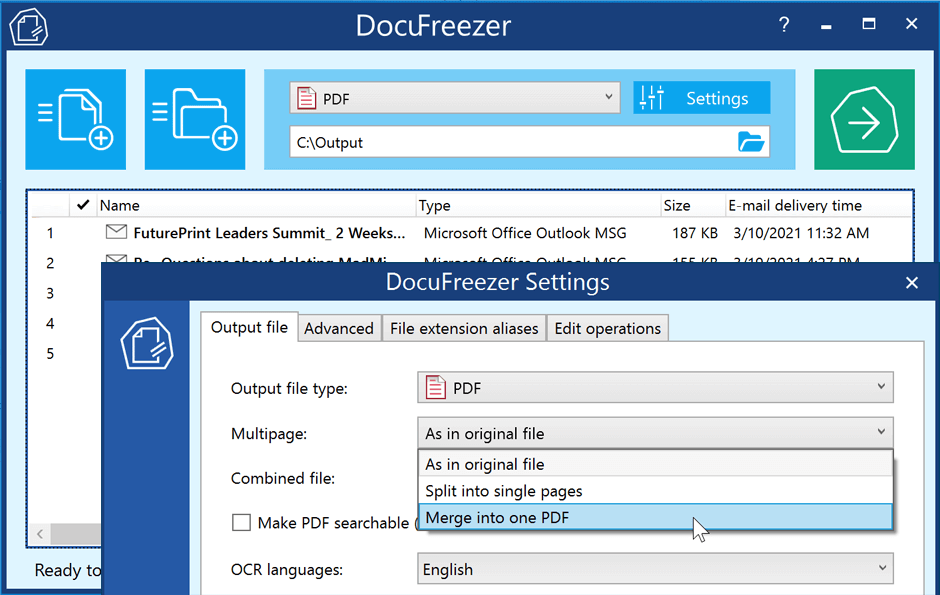Choose 'Split into single pages' option
The image size is (940, 595).
[655, 491]
